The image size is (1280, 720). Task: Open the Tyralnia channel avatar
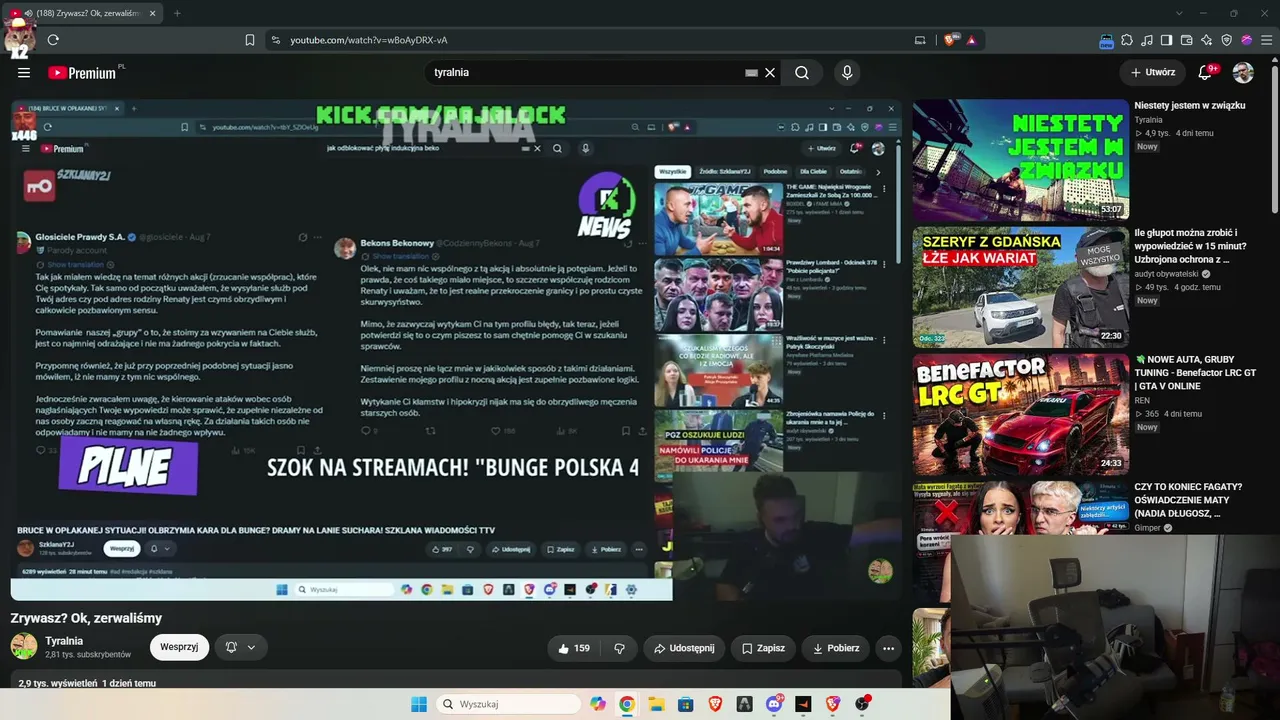pyautogui.click(x=23, y=646)
